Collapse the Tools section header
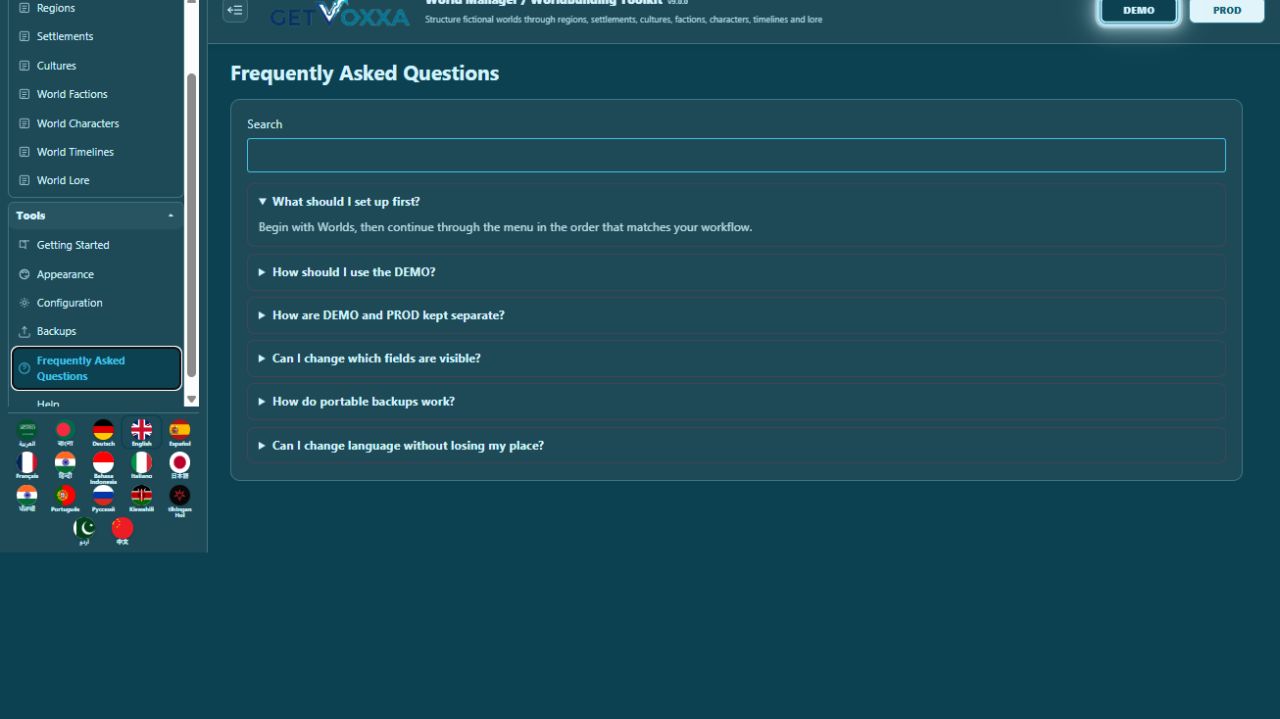Viewport: 1280px width, 719px height. pyautogui.click(x=96, y=215)
